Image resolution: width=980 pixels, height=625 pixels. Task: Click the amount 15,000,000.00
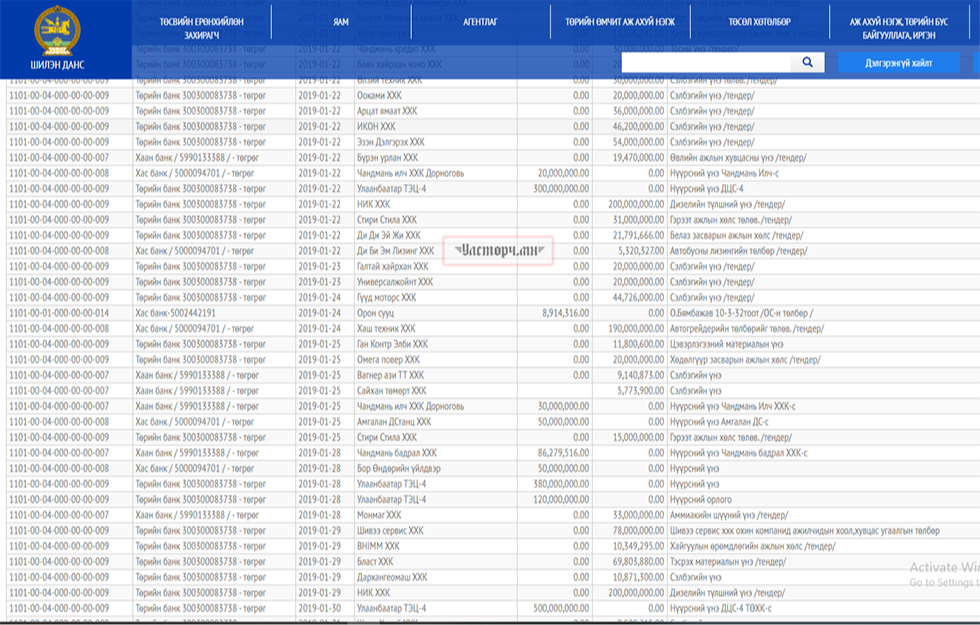click(x=638, y=438)
